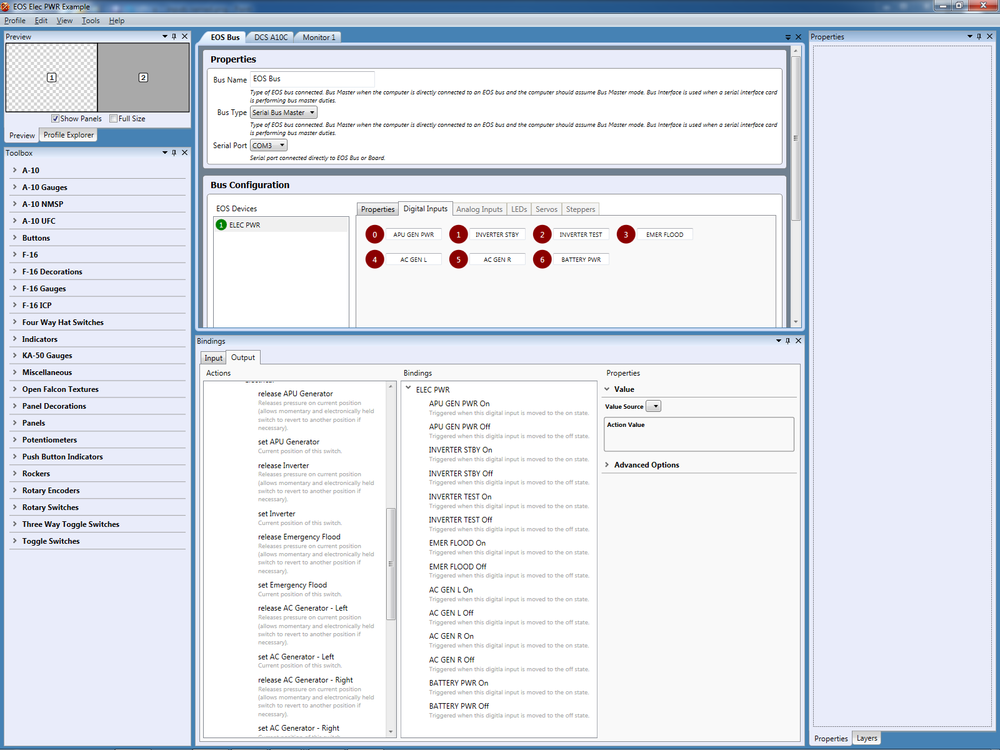Open the Steppers tab

coord(580,209)
